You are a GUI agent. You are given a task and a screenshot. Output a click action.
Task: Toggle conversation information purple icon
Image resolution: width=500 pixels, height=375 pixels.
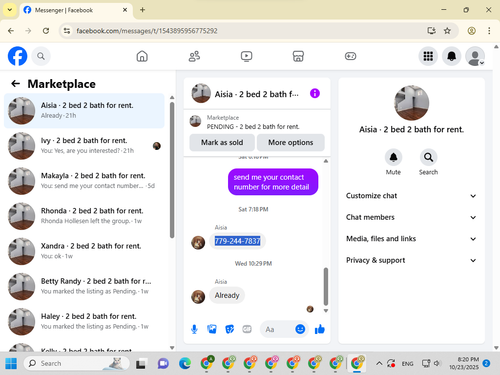pos(315,93)
